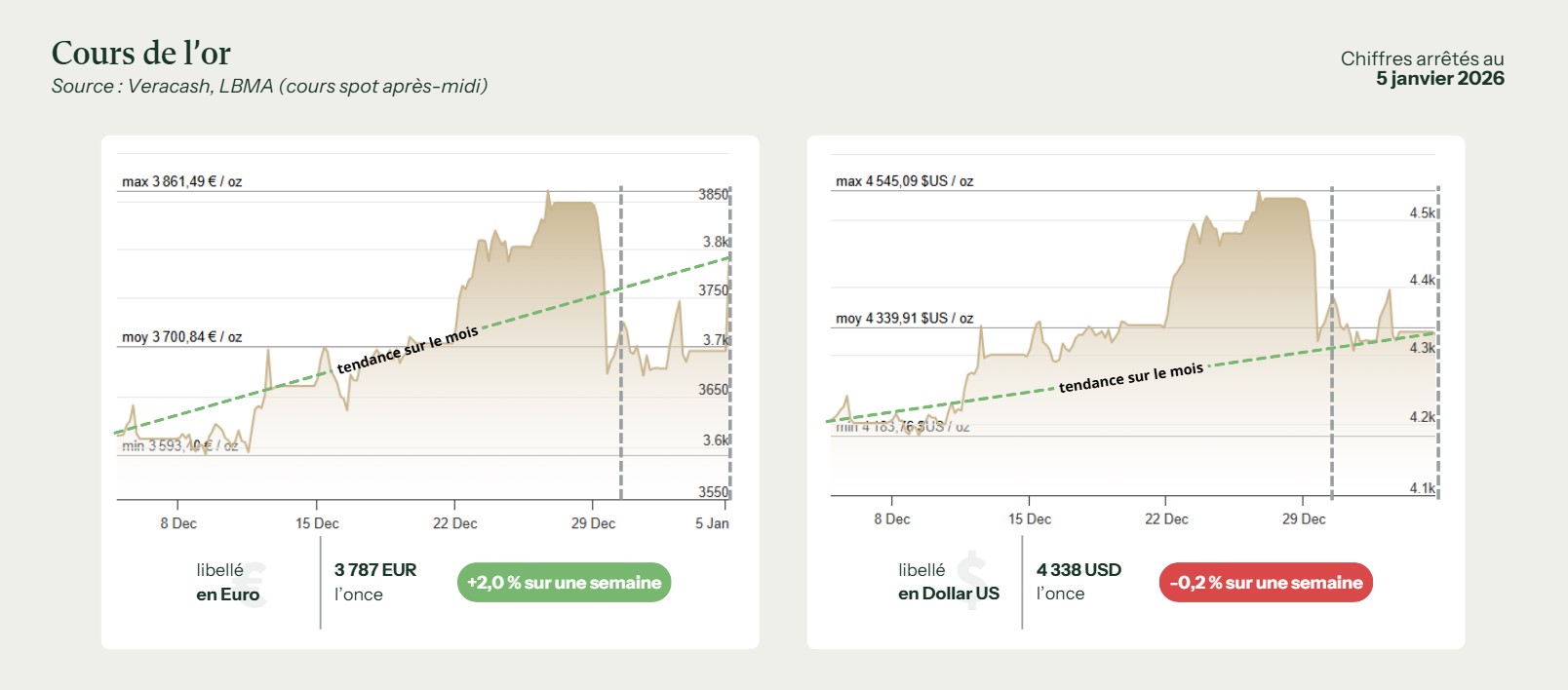
Task: Click the green +2,0 % sur une semaine badge
Action: [564, 583]
